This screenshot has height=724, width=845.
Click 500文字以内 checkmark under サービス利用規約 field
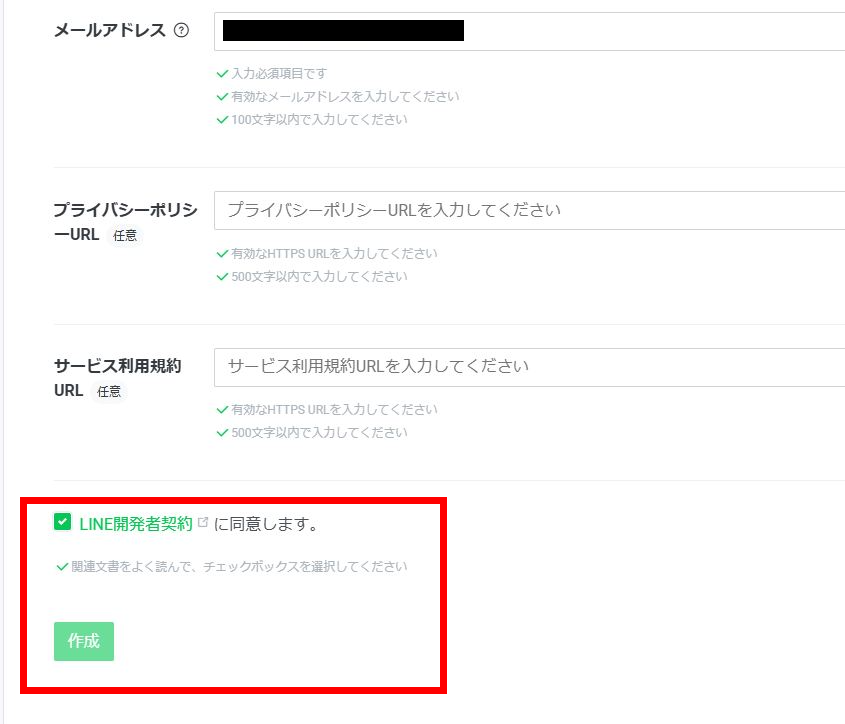(x=222, y=433)
